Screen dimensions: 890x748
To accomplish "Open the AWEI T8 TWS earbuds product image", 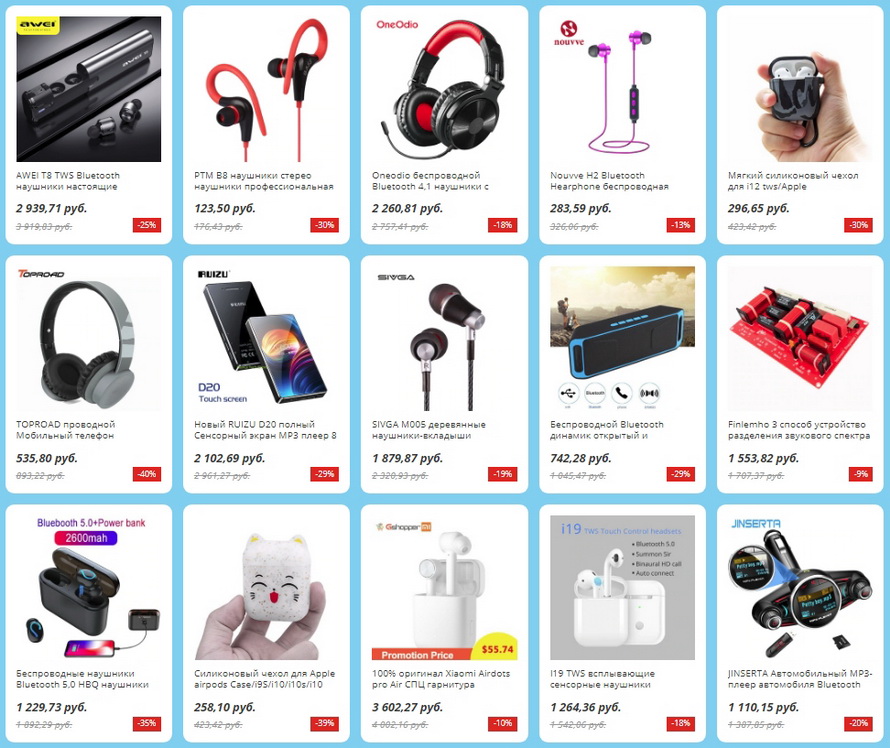I will click(x=89, y=89).
